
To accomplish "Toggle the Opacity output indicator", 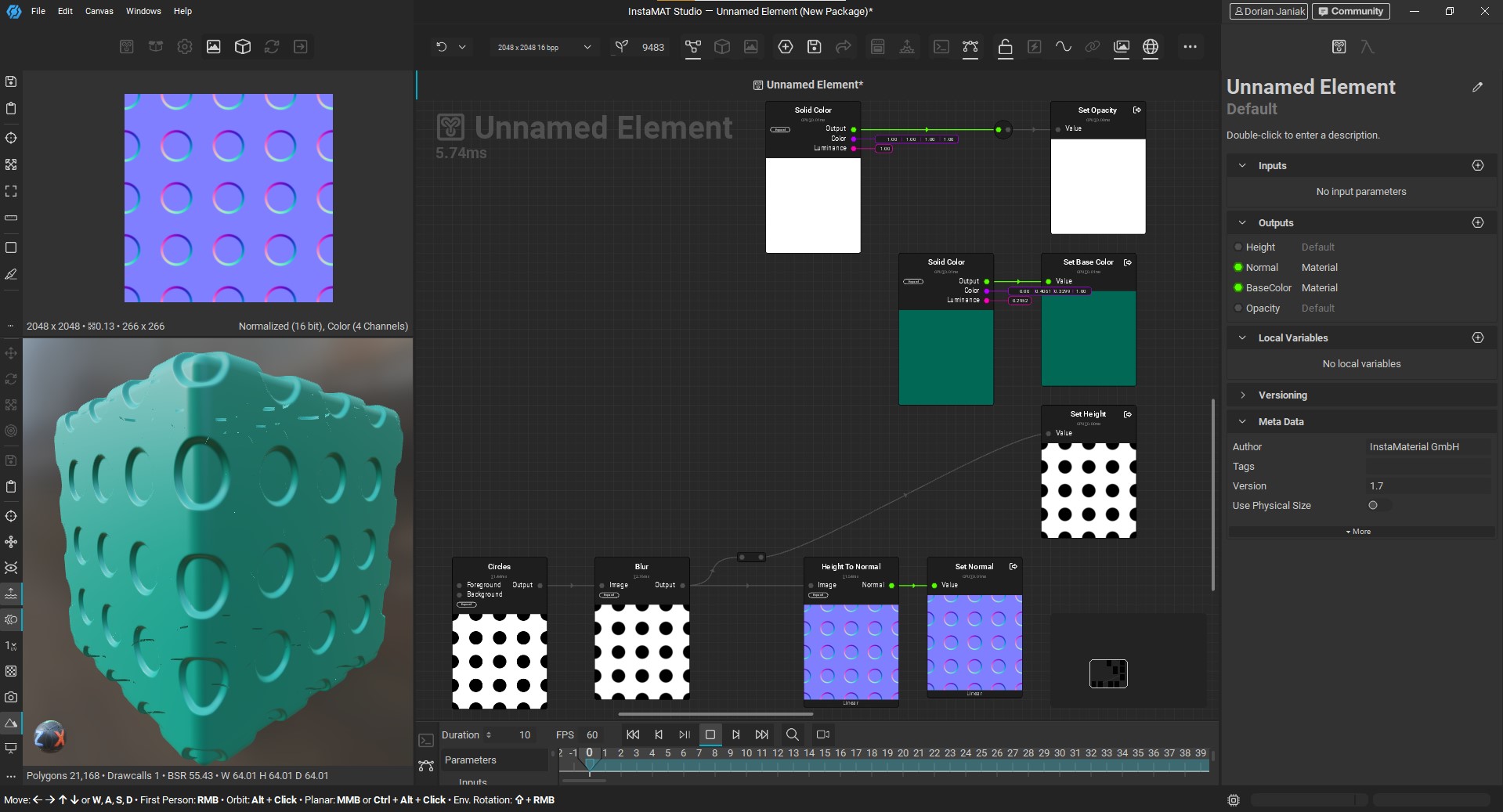I will coord(1238,309).
